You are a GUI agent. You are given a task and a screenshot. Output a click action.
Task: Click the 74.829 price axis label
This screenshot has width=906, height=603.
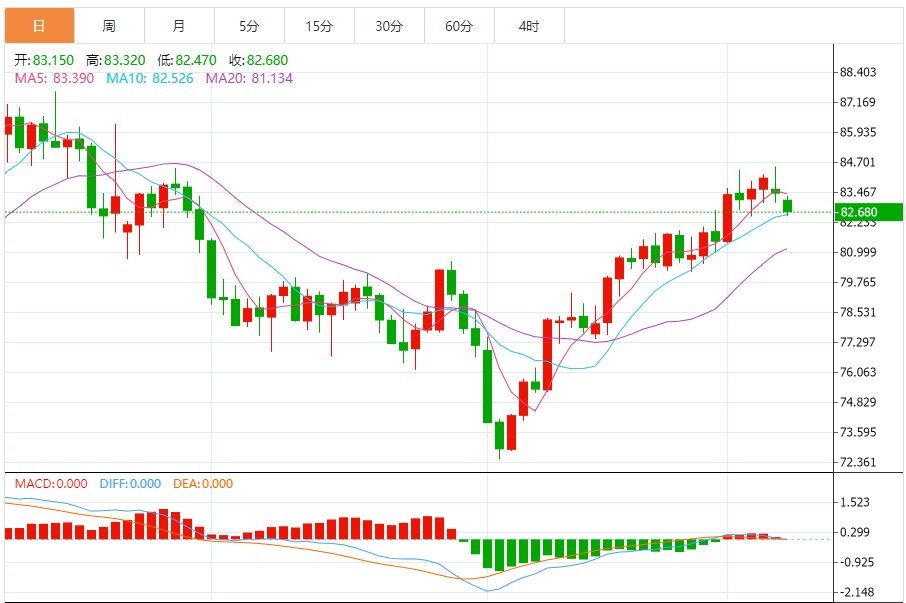[x=857, y=402]
